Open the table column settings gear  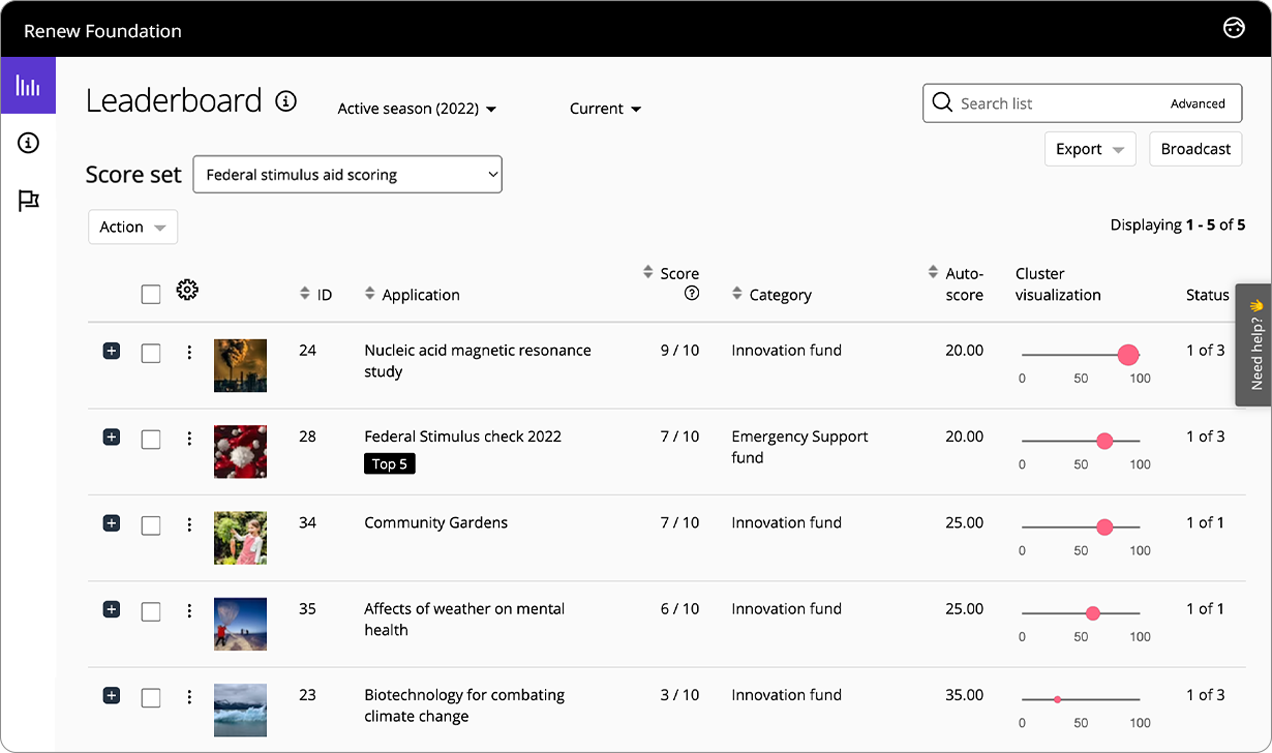186,289
